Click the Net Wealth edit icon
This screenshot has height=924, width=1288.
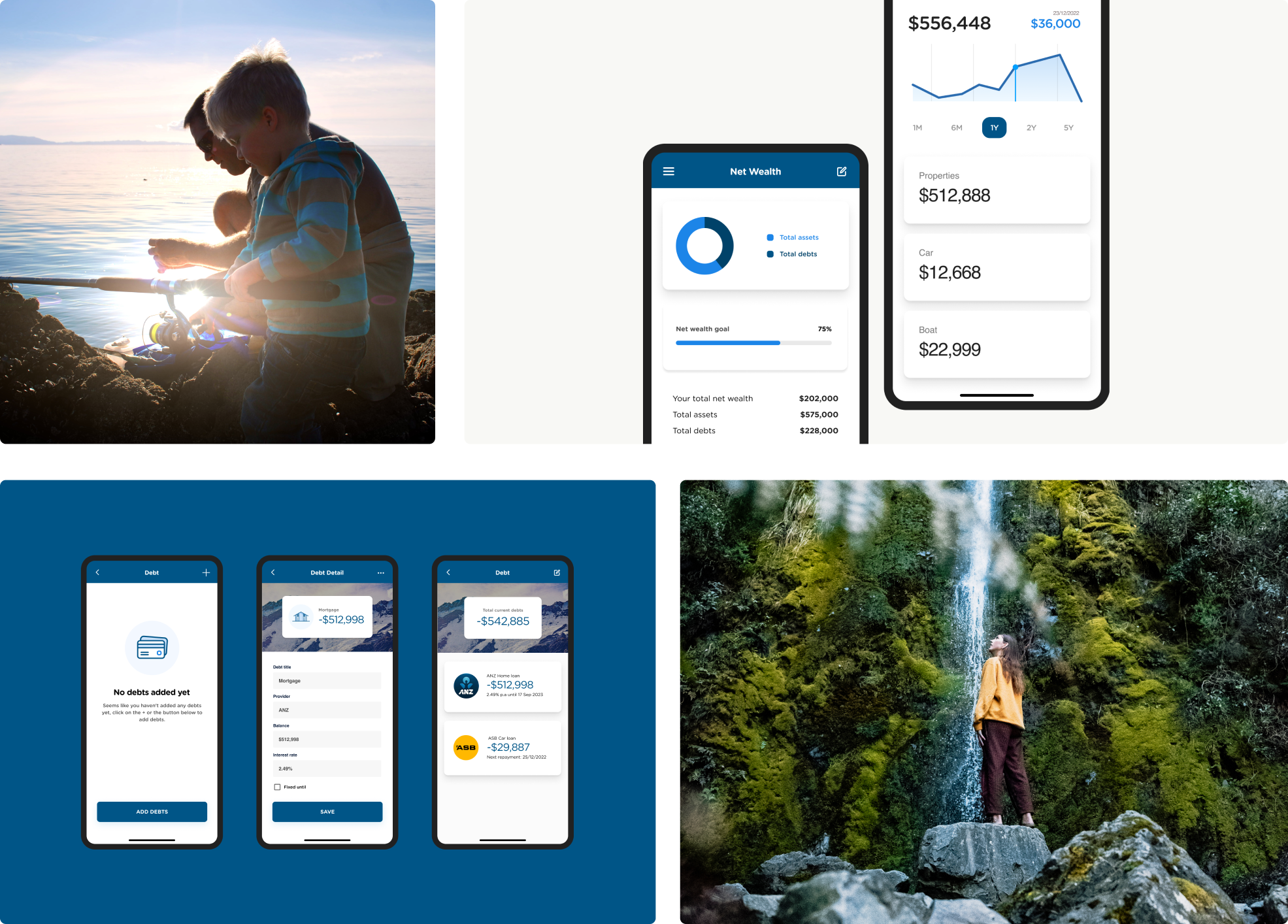tap(842, 171)
